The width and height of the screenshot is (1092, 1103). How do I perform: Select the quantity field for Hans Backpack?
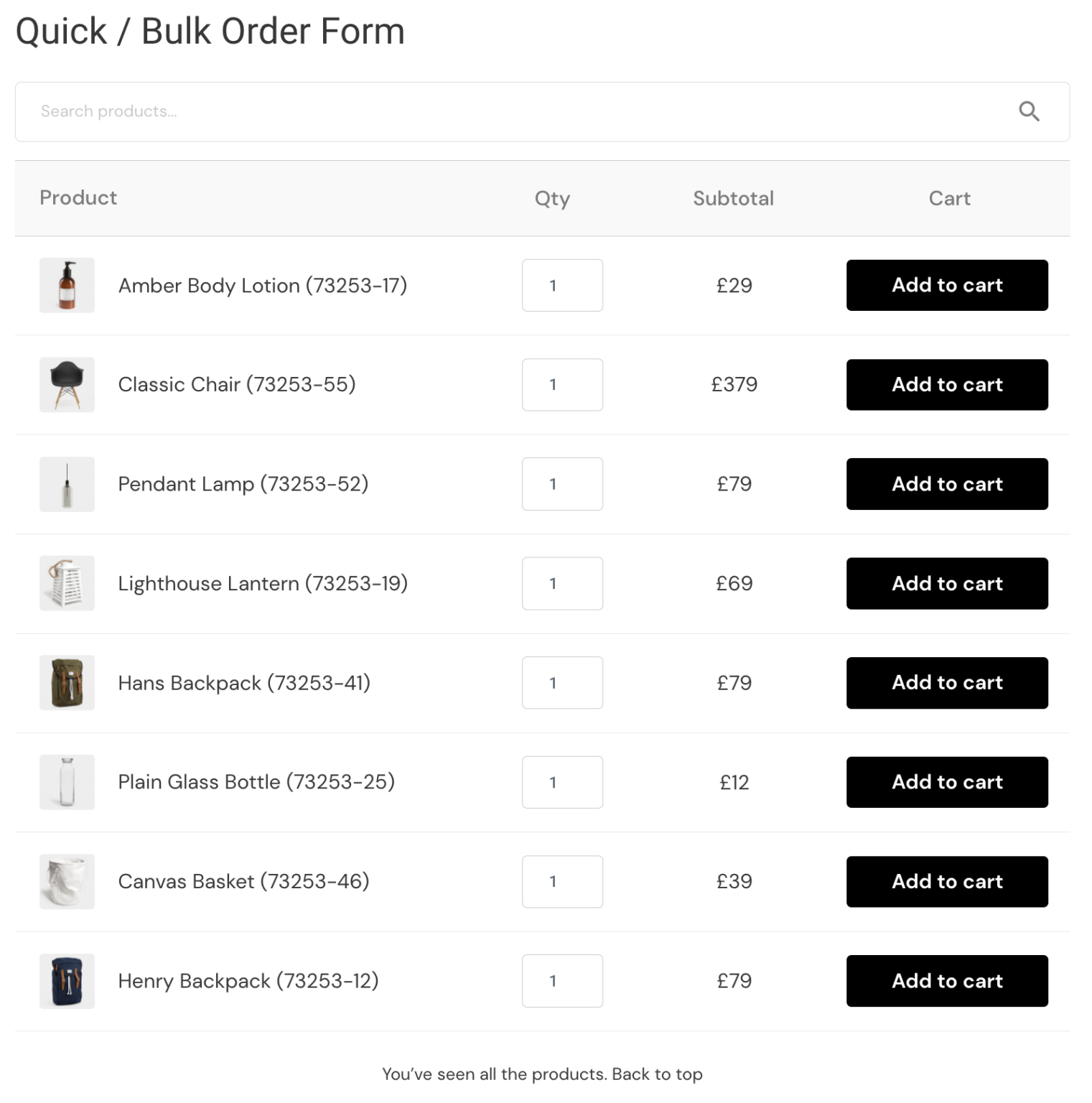[562, 683]
